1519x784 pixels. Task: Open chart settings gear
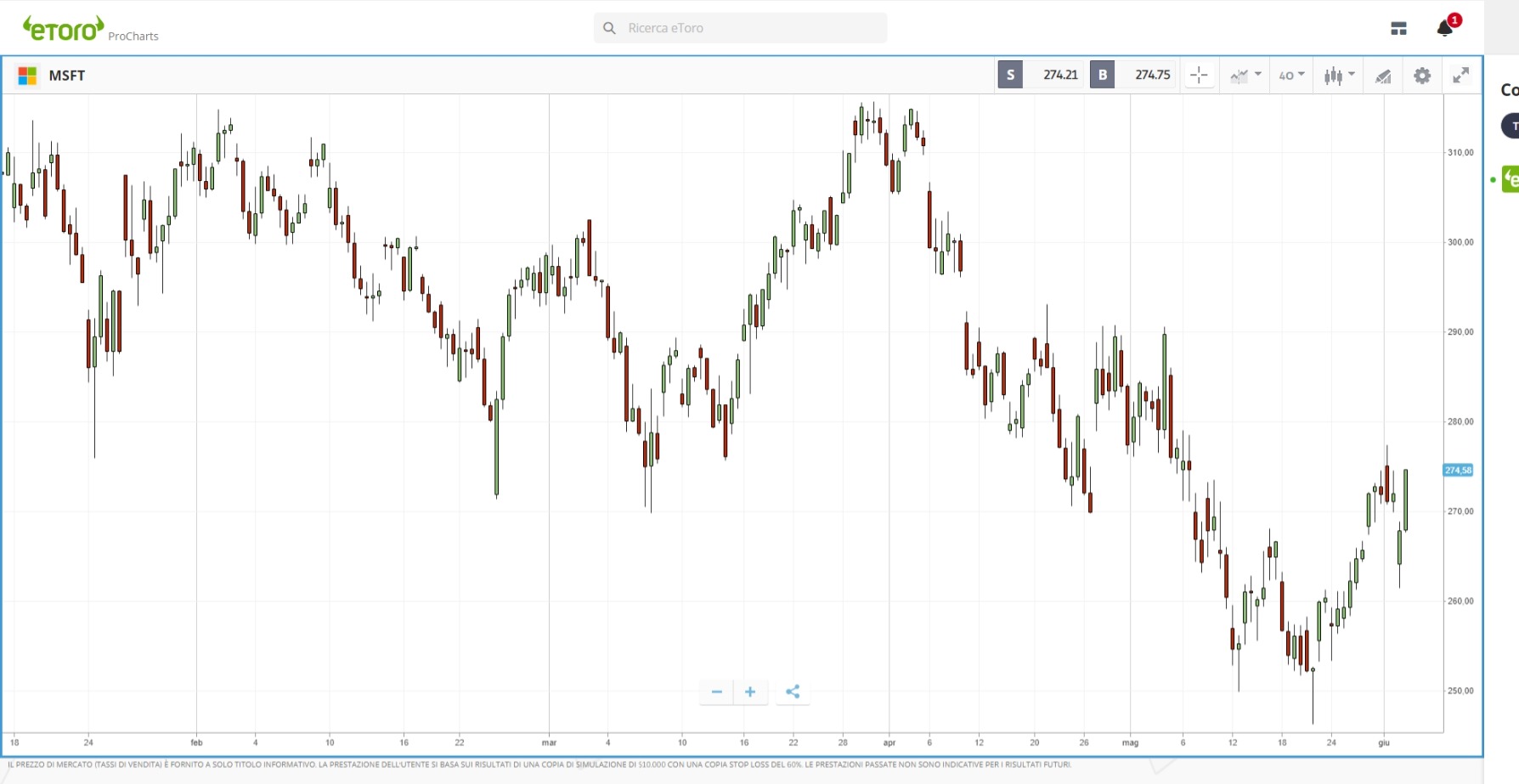1422,76
